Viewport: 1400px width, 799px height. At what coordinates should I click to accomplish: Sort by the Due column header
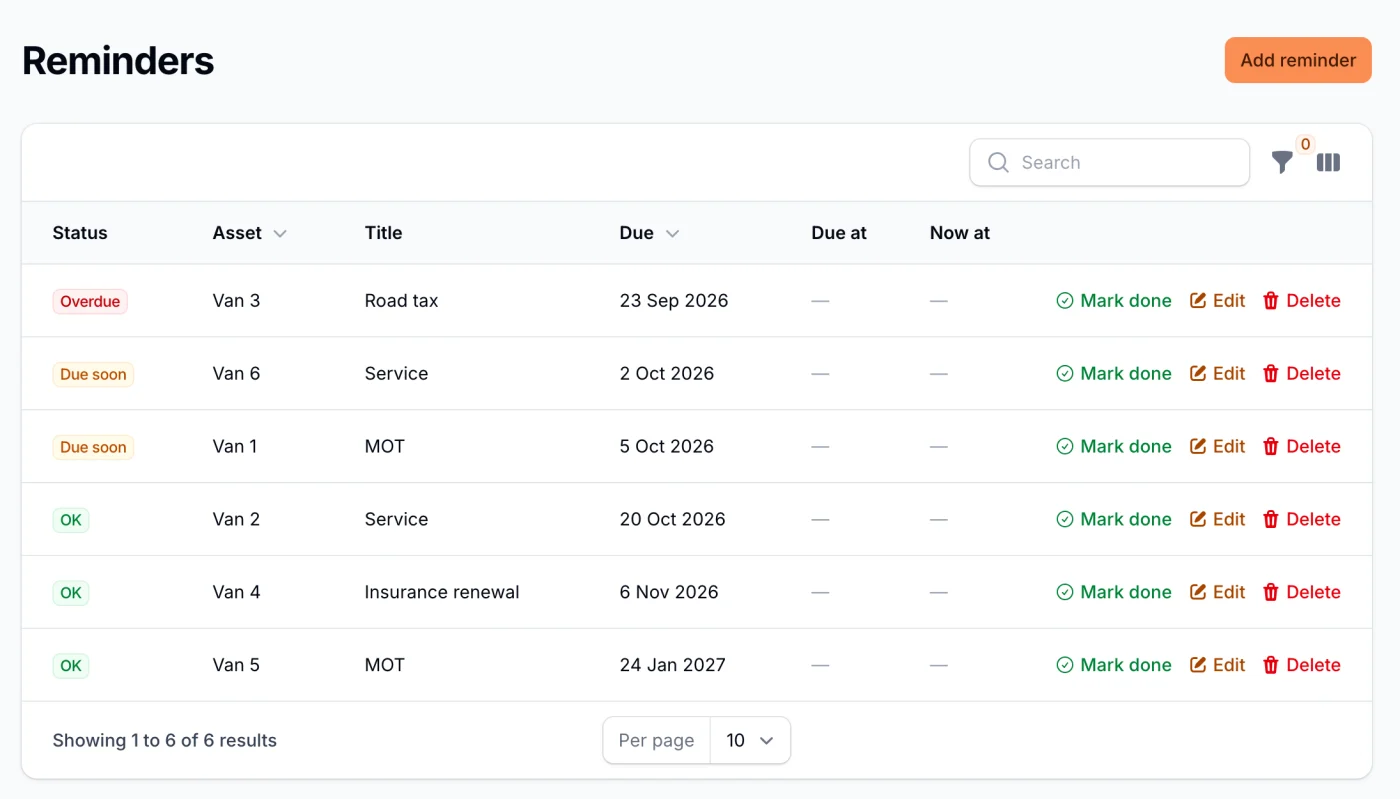(650, 233)
